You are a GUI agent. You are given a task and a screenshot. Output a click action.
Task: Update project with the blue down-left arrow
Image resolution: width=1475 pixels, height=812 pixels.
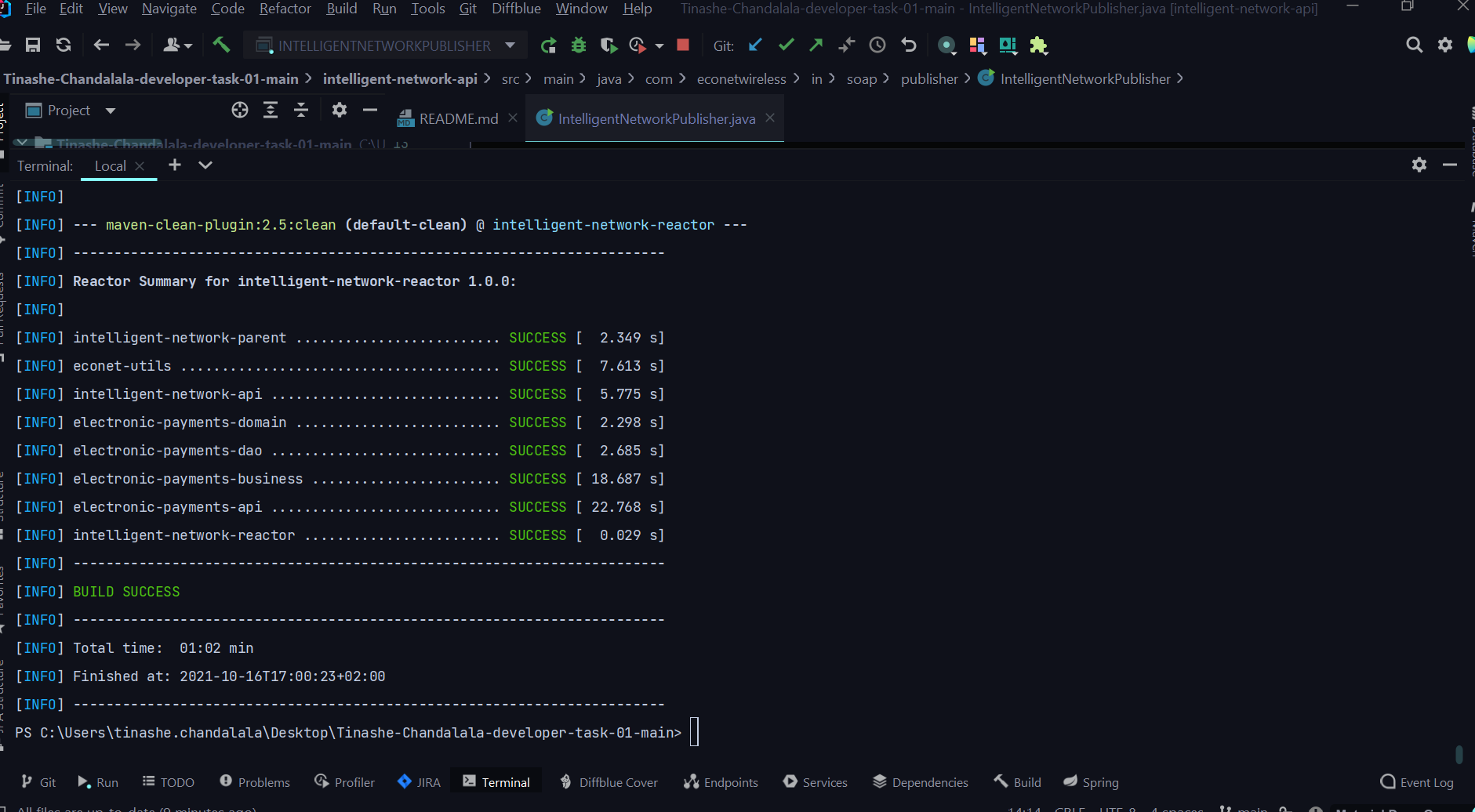pos(754,45)
